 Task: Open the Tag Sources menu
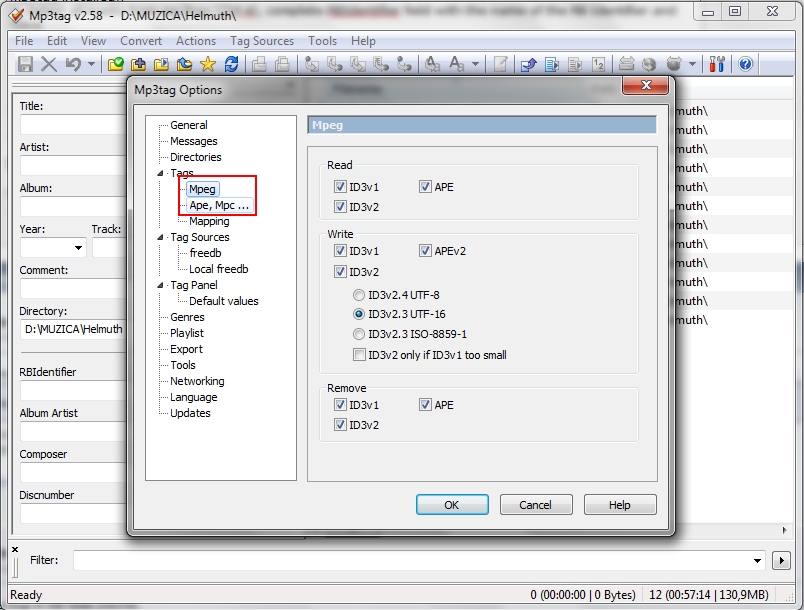(262, 41)
